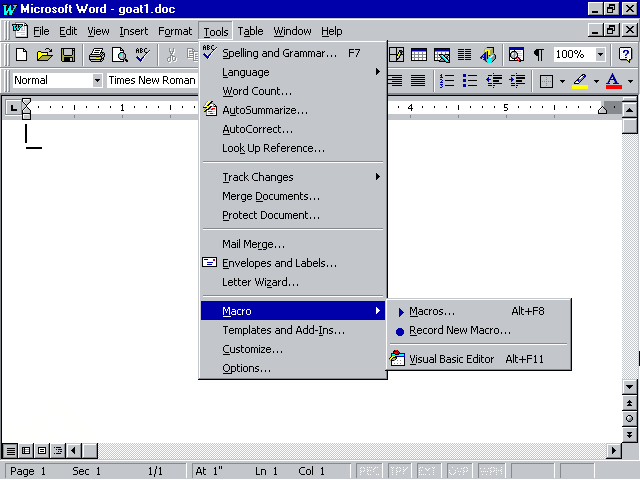Click the Save floppy disk icon
This screenshot has height=480, width=640.
(x=68, y=54)
